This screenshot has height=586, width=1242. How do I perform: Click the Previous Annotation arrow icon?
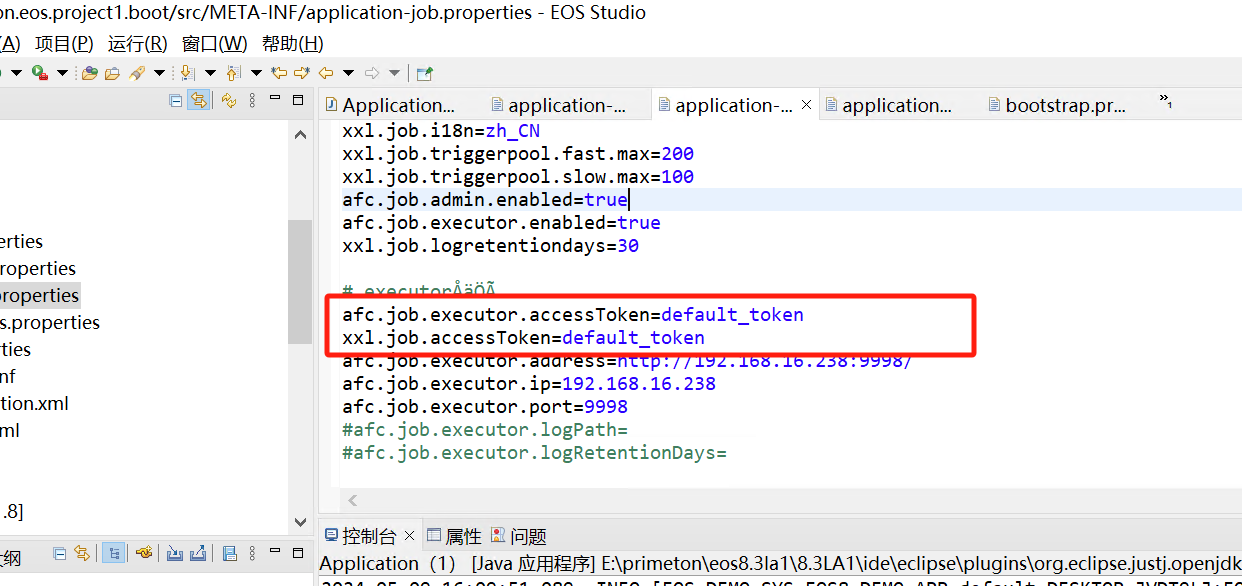(x=233, y=73)
